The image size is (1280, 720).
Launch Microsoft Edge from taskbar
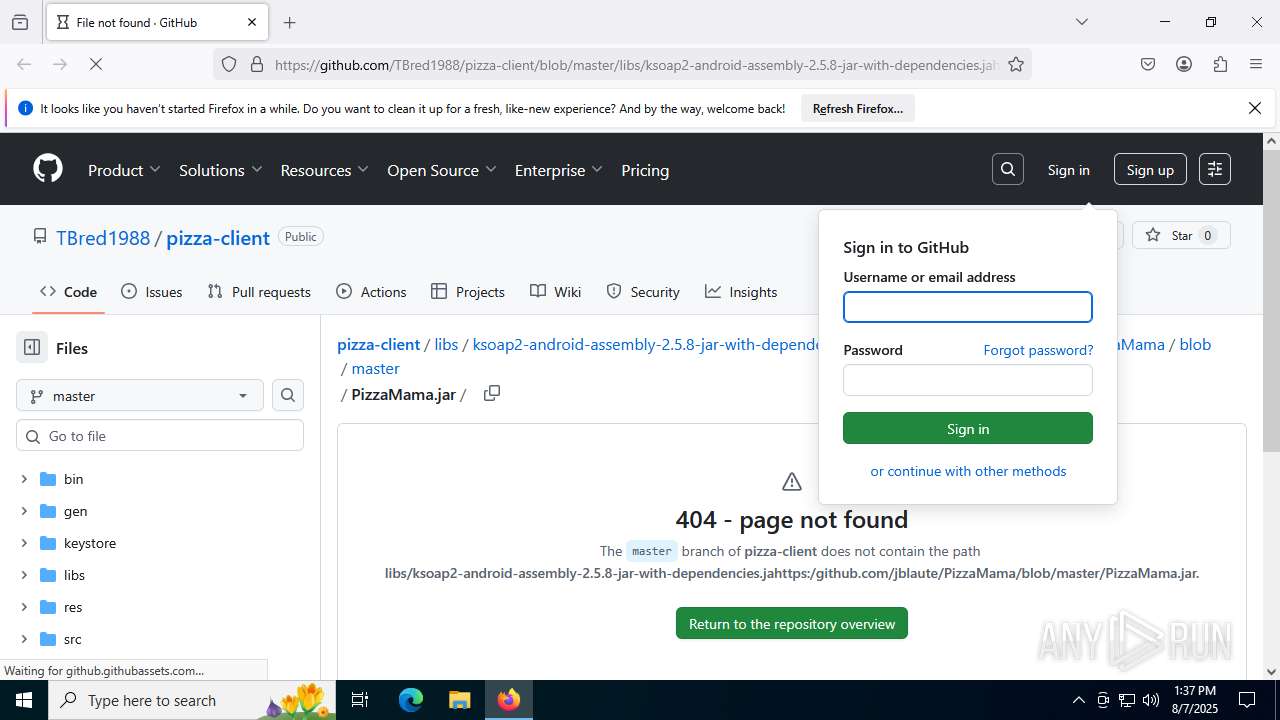[411, 700]
